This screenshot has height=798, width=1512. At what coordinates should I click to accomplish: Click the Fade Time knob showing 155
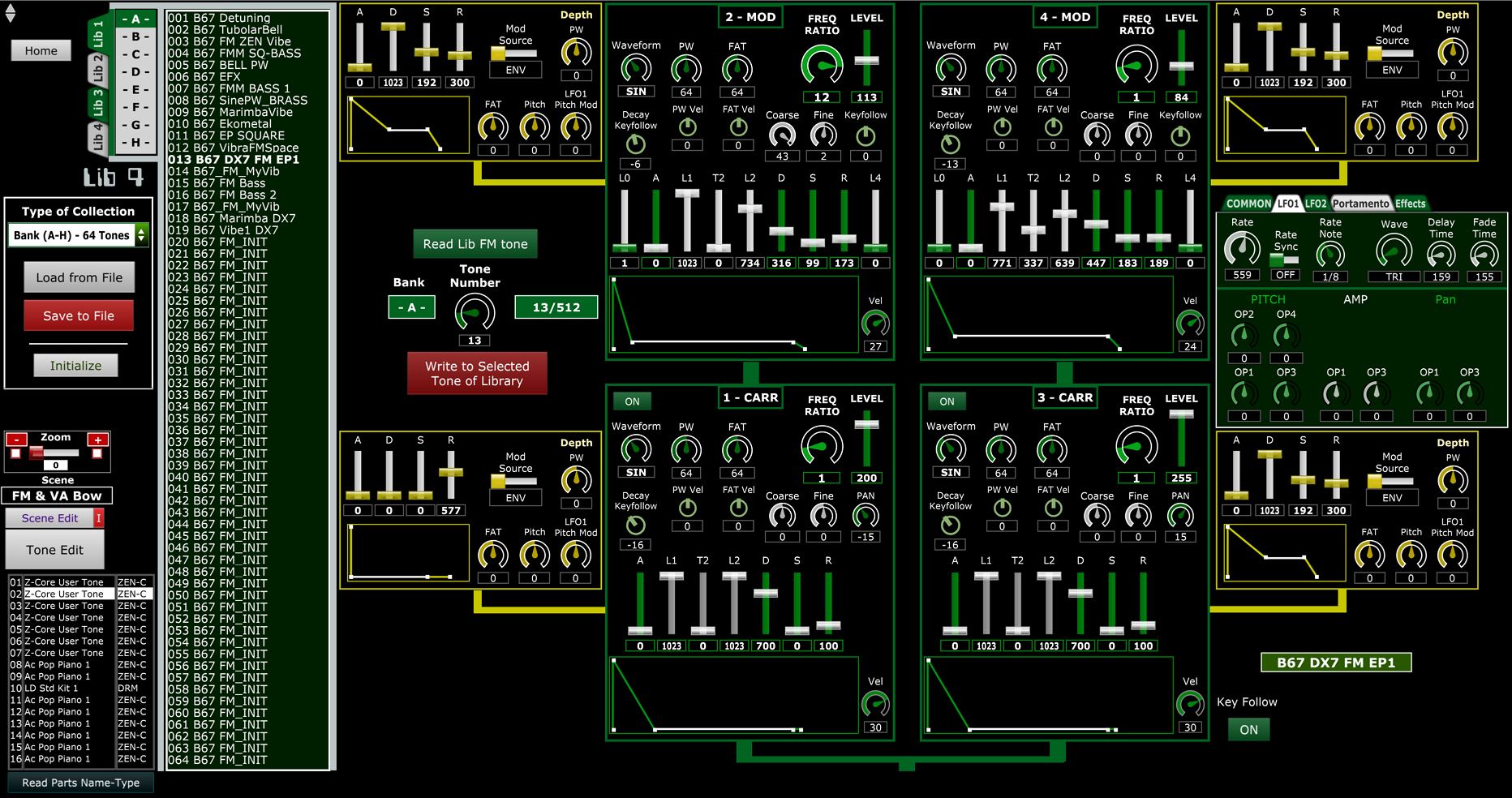(x=1484, y=255)
